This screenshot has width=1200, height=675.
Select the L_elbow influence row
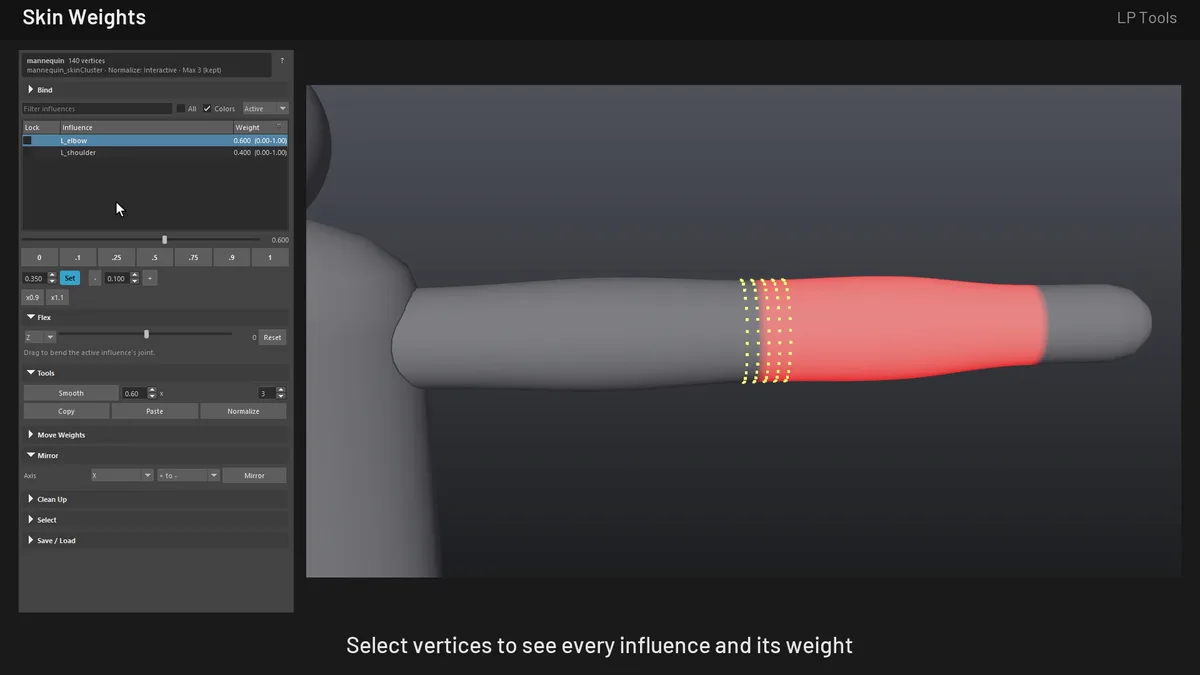tap(155, 141)
